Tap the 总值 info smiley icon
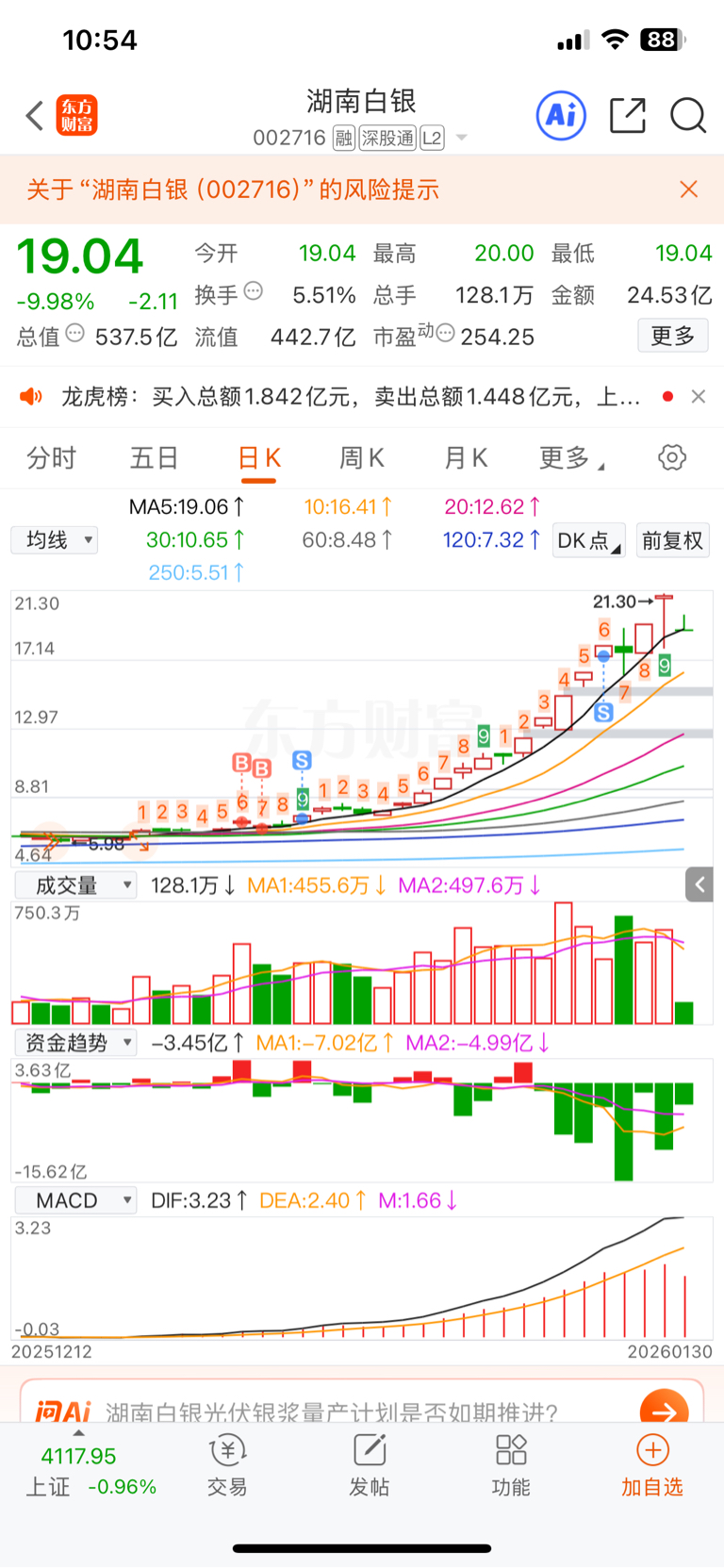This screenshot has width=724, height=1568. (x=75, y=333)
